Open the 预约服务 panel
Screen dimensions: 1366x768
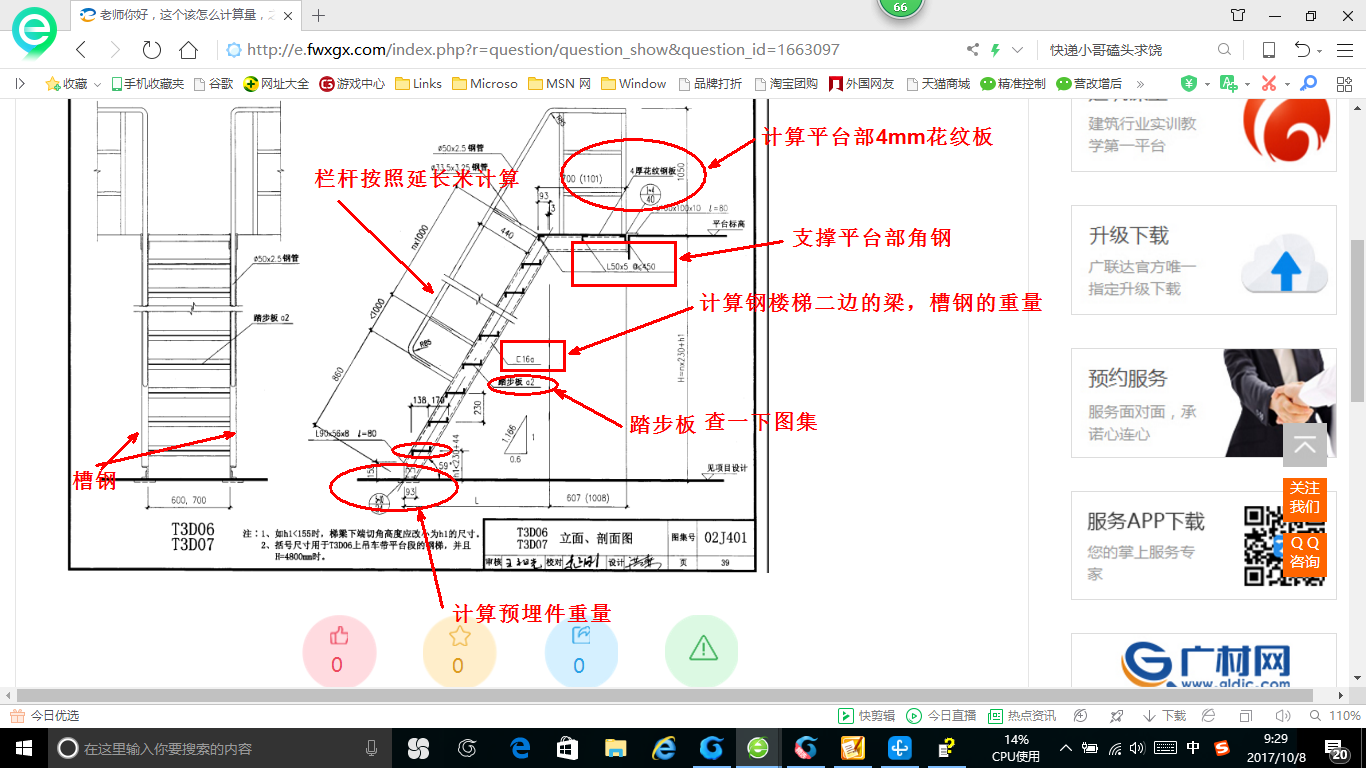click(x=1203, y=403)
